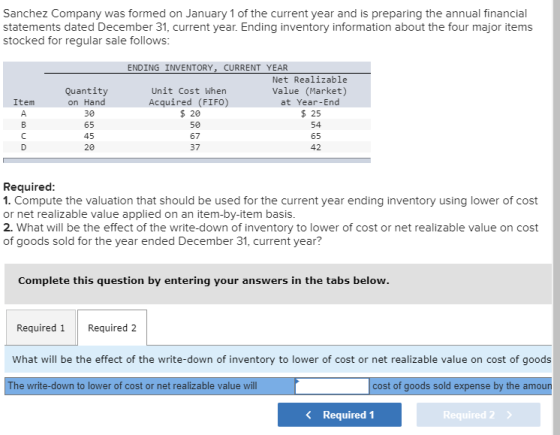Click the left chevron on Required 1 button
Screen dimensions: 560x435
coord(309,415)
